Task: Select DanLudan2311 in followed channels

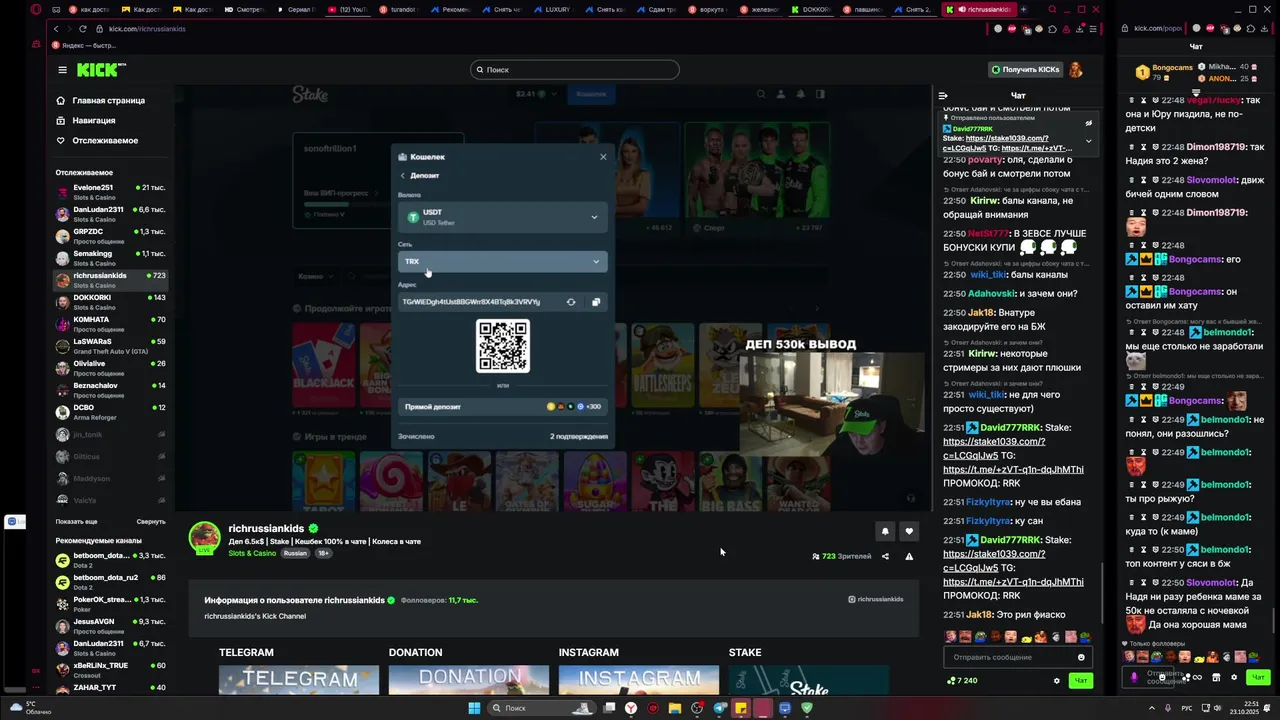Action: point(110,213)
